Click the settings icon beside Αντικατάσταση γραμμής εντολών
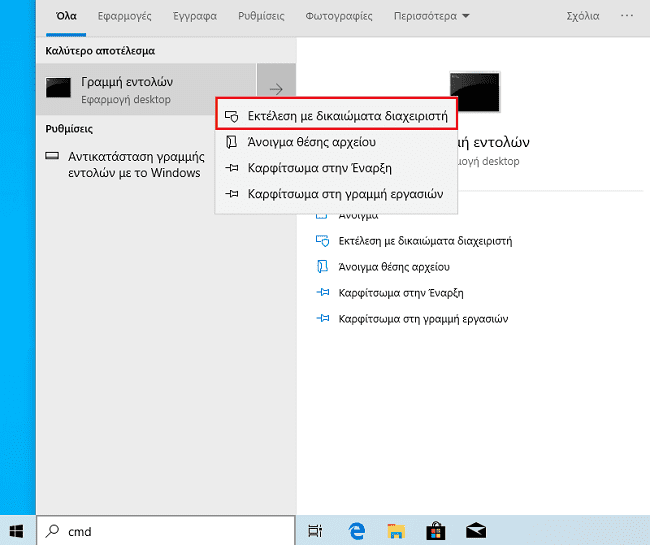The image size is (650, 545). pos(52,156)
